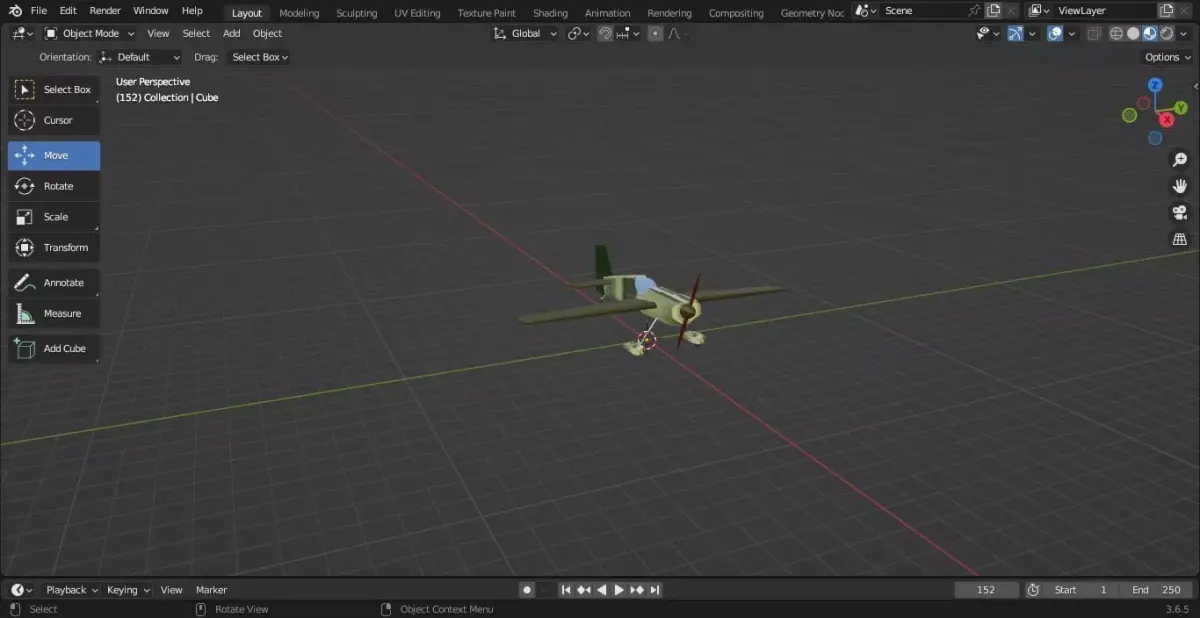Open the Object Mode dropdown
The height and width of the screenshot is (618, 1200).
coord(89,33)
